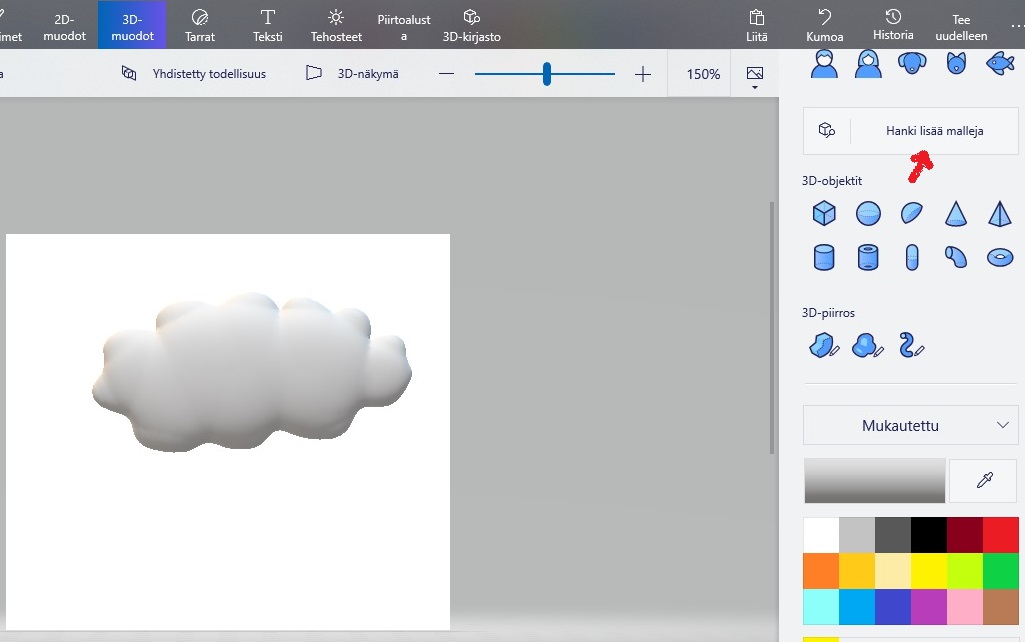
Task: Activate the eyedropper color picker
Action: (984, 481)
